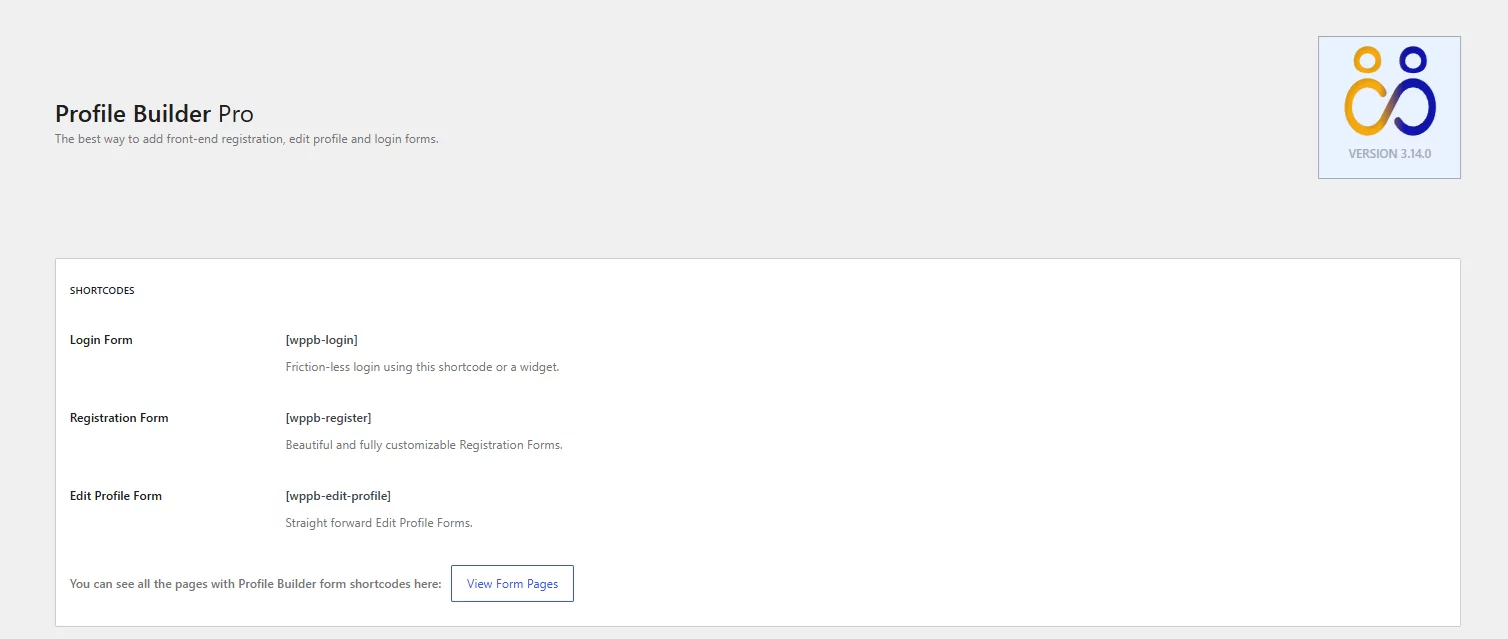Select the [wppb-login] shortcode text

click(321, 340)
